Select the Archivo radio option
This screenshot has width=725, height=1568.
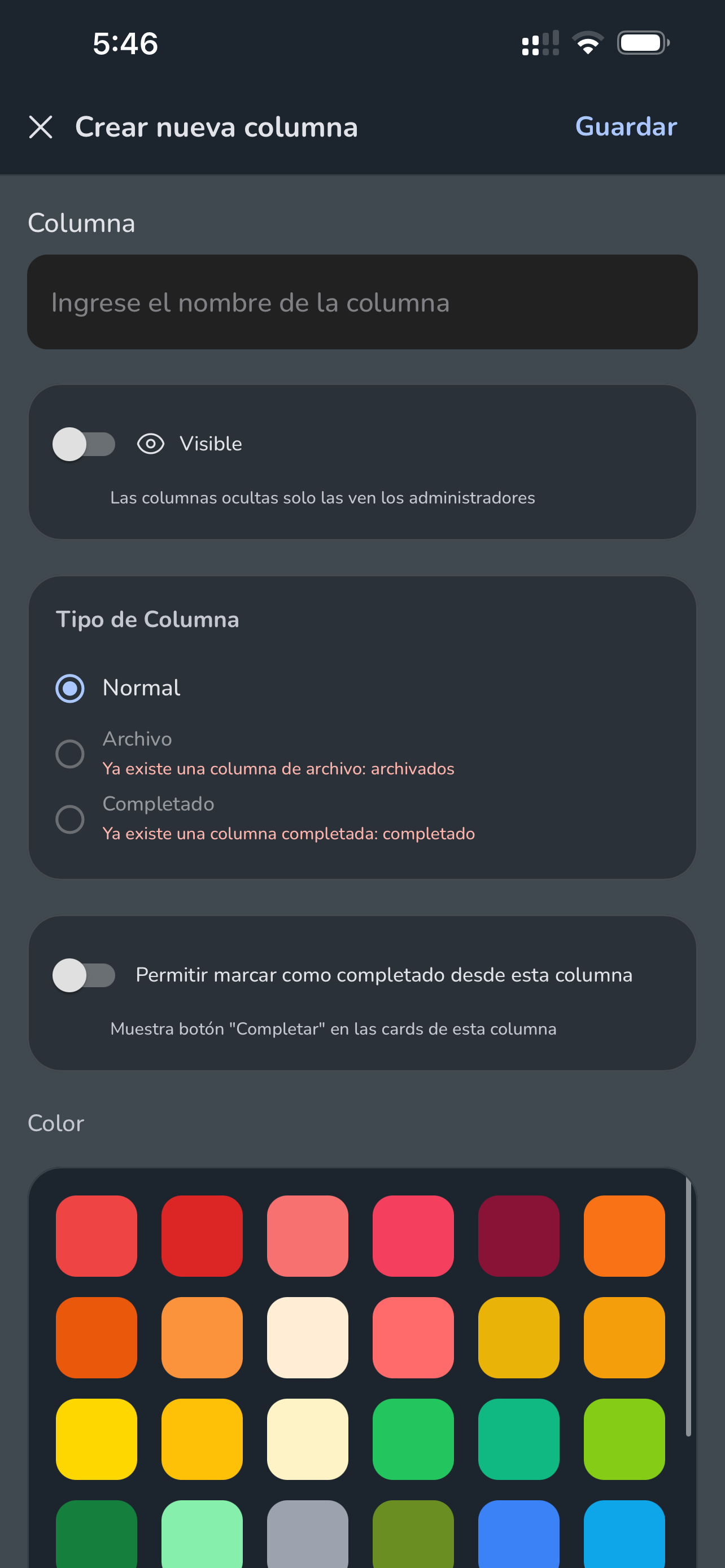coord(70,754)
